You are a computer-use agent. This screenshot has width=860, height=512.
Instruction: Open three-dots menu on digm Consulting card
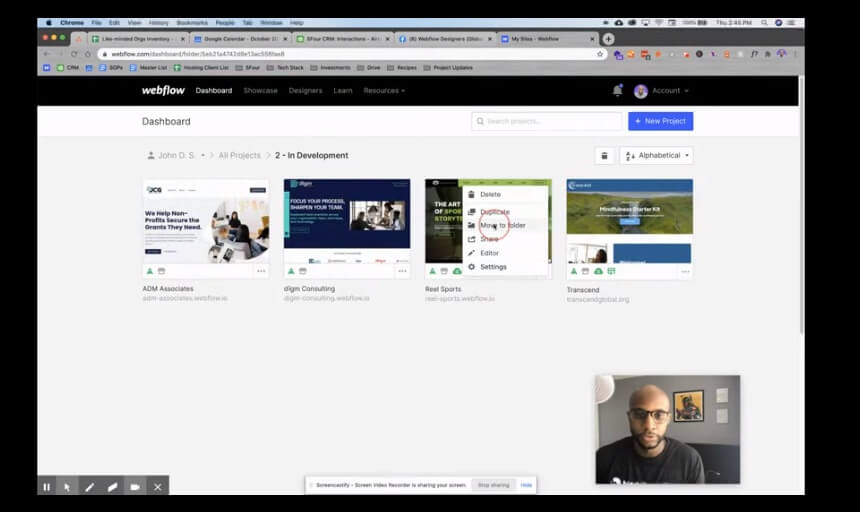point(403,271)
